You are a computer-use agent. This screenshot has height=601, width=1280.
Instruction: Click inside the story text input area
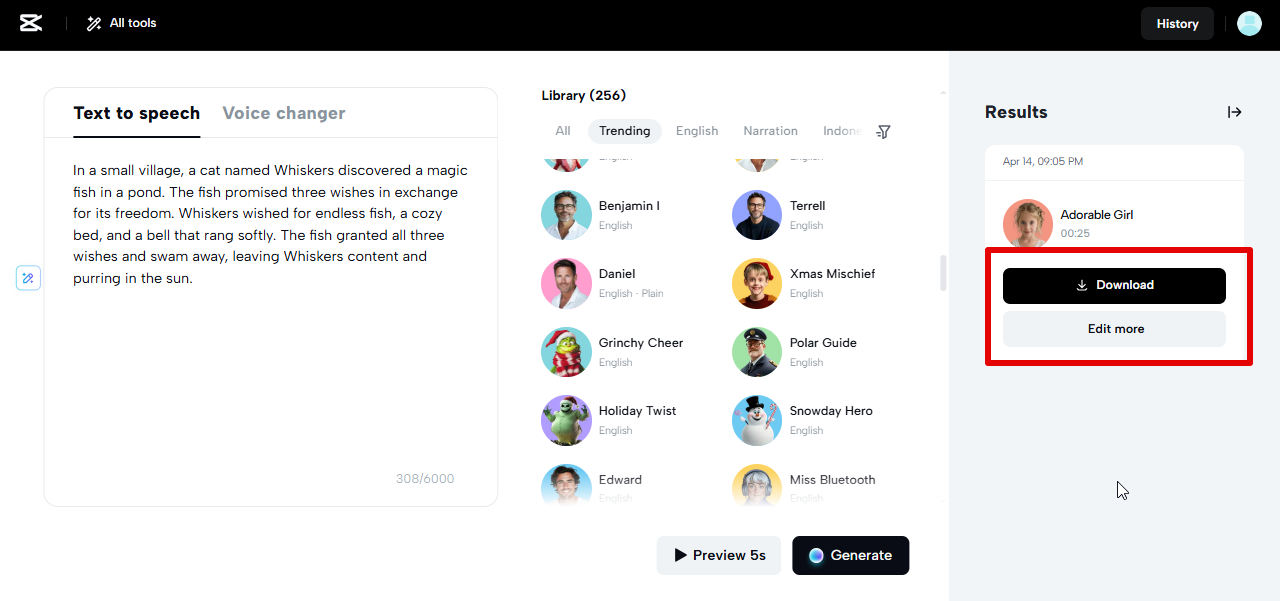(270, 370)
